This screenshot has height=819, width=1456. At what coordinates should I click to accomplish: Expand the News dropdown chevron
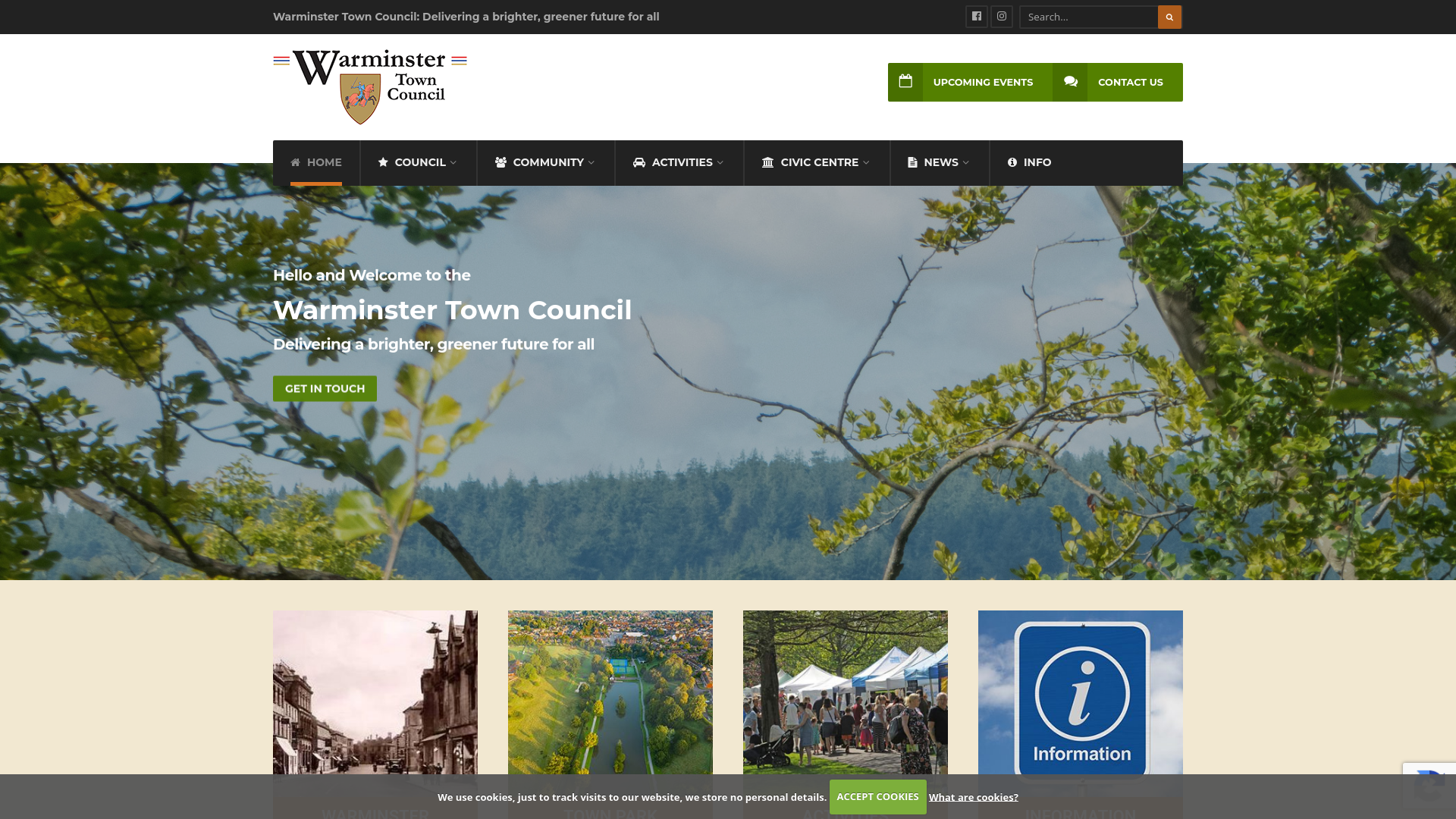[x=966, y=162]
